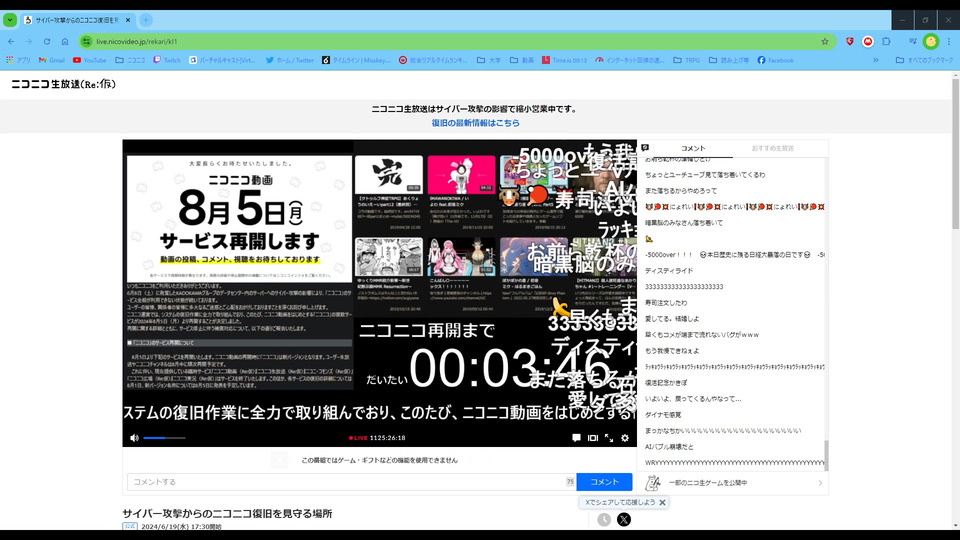The height and width of the screenshot is (540, 960).
Task: Select the comment AIバブル崩壊だと
Action: pos(669,446)
